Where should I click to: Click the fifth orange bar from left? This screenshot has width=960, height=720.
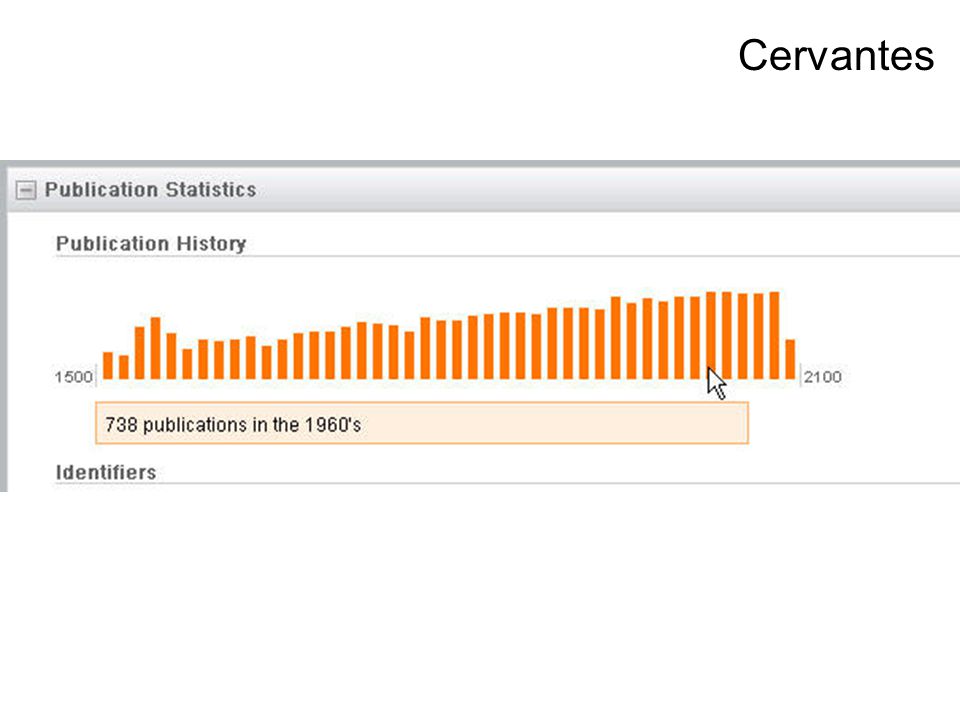(171, 356)
